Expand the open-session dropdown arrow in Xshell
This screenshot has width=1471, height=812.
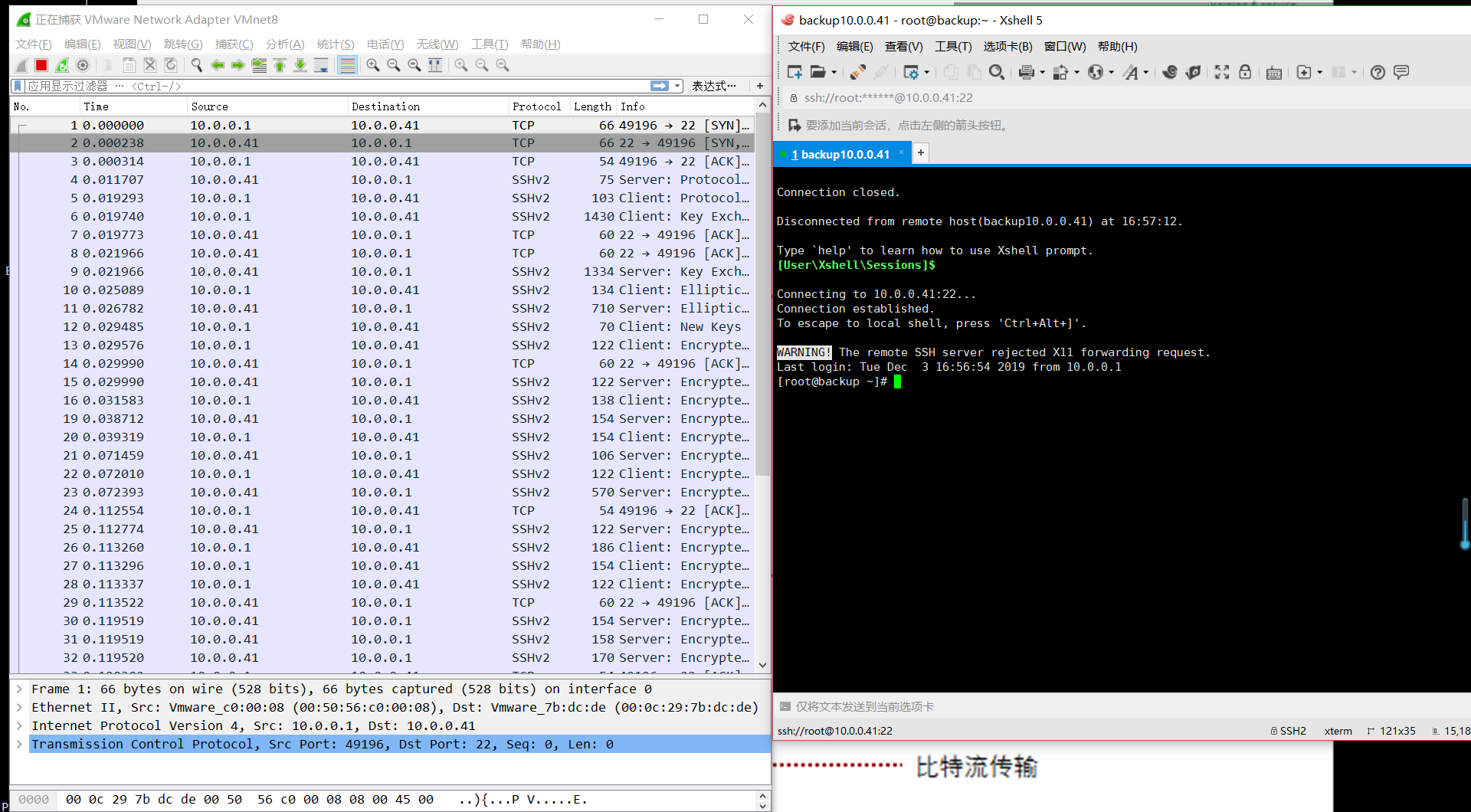[x=834, y=73]
